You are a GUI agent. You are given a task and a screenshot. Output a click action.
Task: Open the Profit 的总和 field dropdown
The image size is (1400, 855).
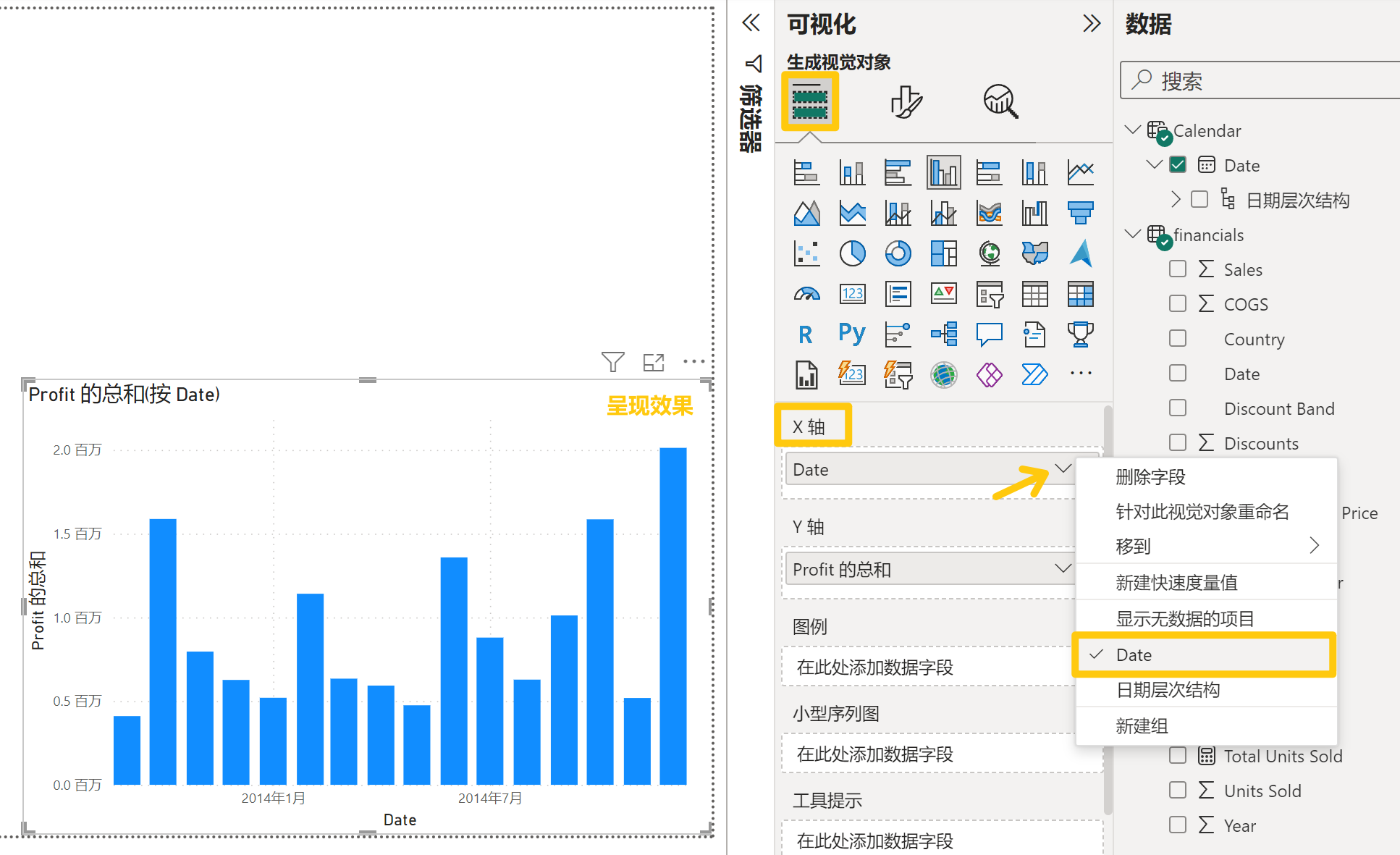click(1062, 569)
